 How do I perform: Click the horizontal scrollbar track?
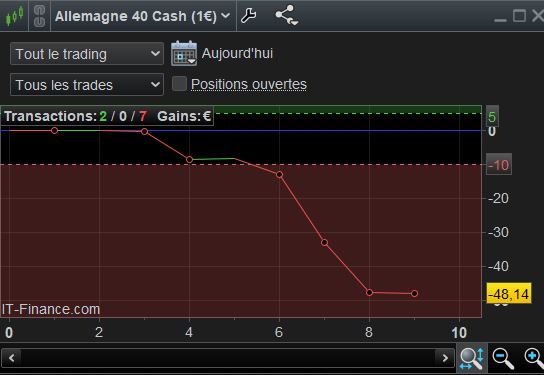point(228,358)
